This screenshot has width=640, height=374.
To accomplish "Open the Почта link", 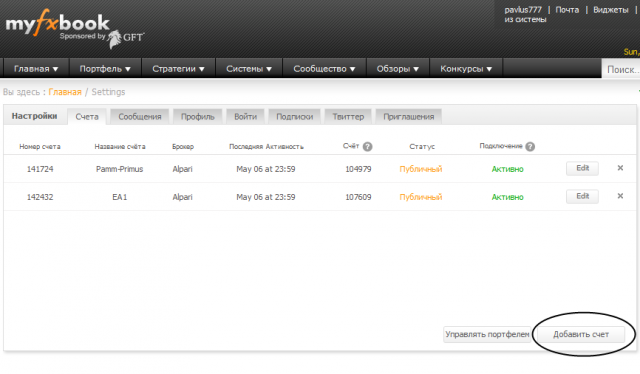I will click(x=567, y=10).
